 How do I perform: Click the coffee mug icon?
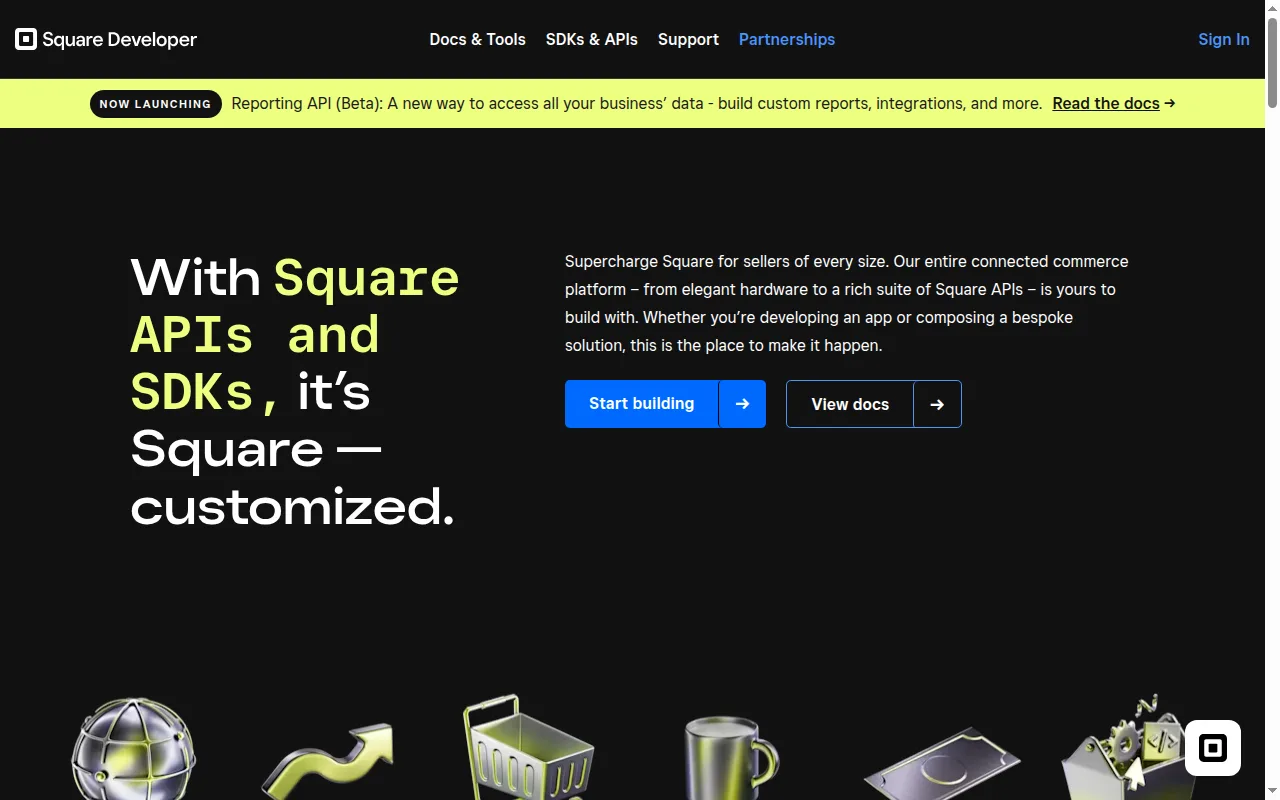[x=730, y=758]
